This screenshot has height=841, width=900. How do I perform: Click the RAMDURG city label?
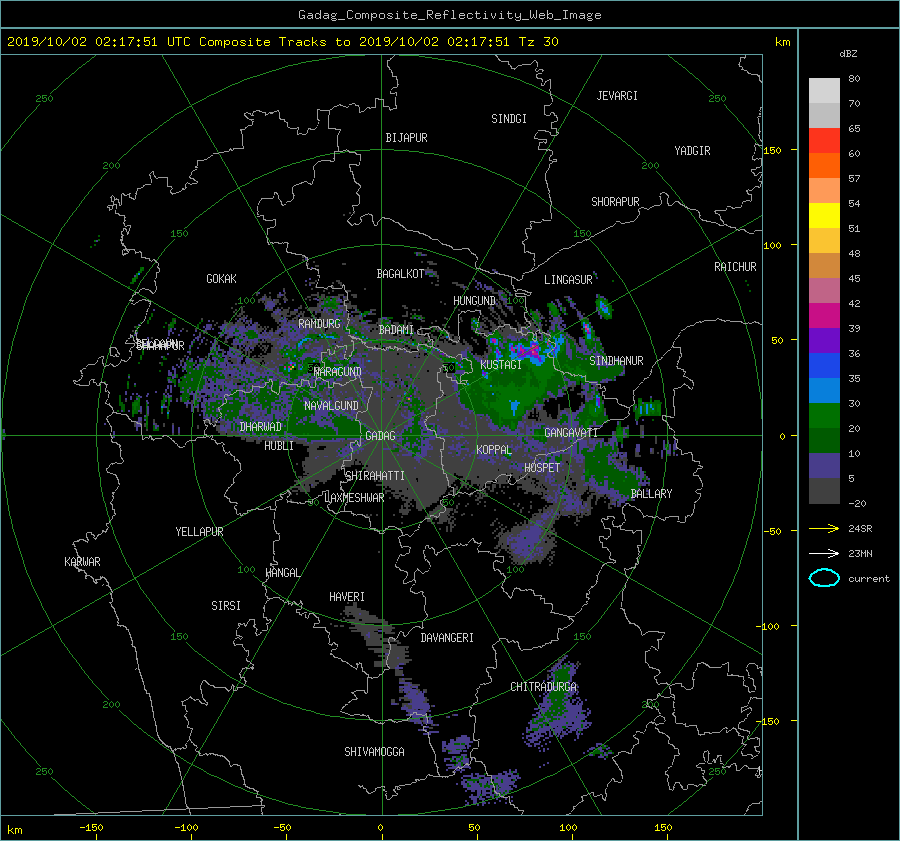[319, 324]
